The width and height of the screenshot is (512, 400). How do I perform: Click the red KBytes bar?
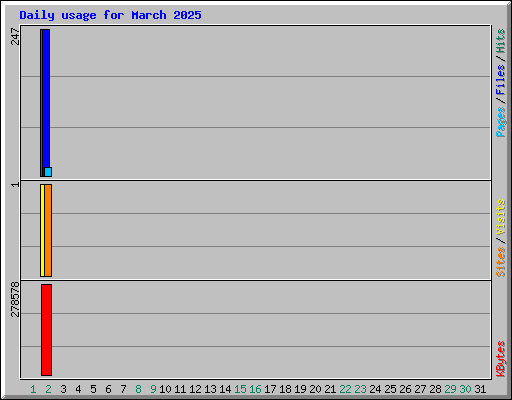point(46,330)
